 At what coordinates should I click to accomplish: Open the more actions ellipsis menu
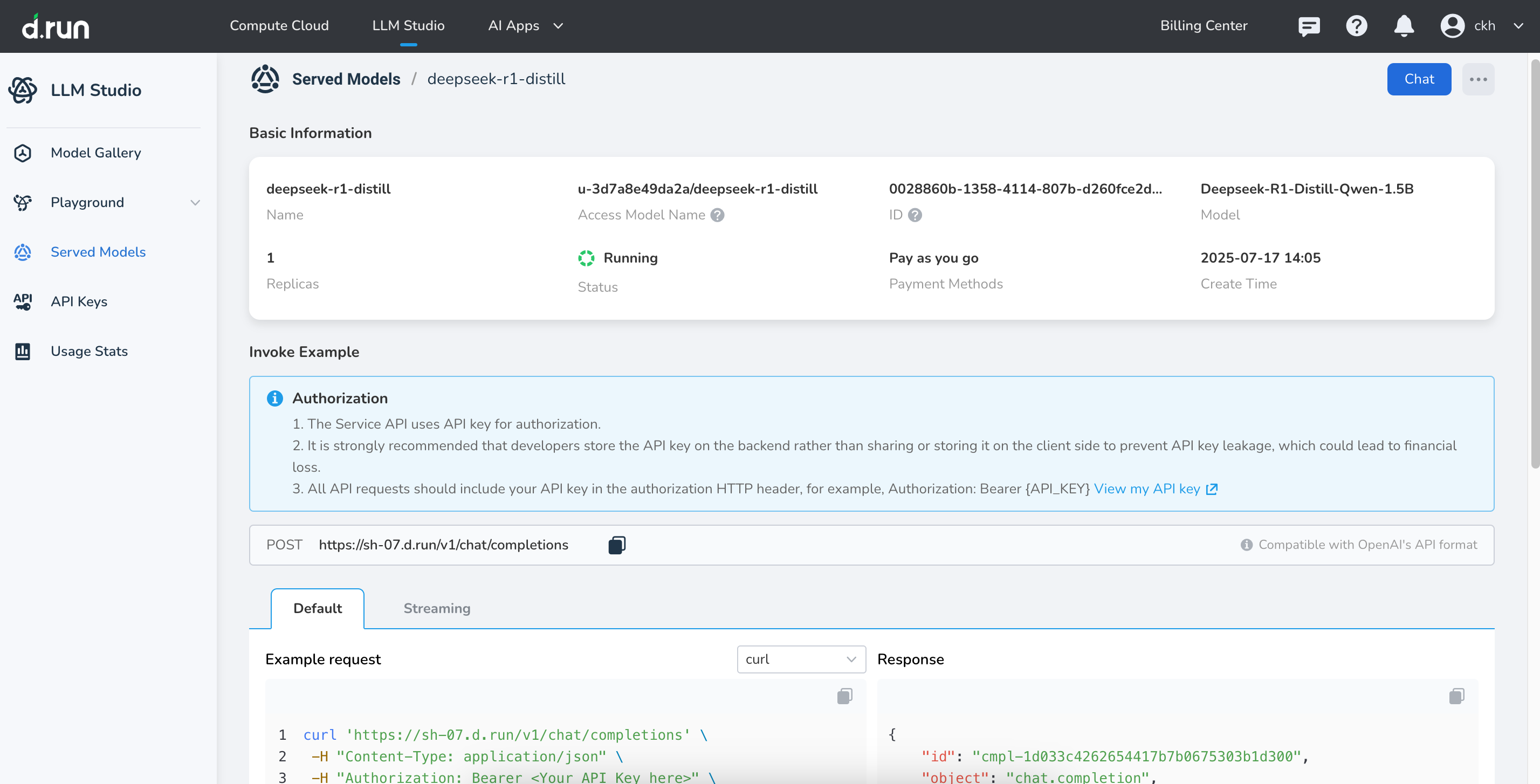coord(1478,79)
